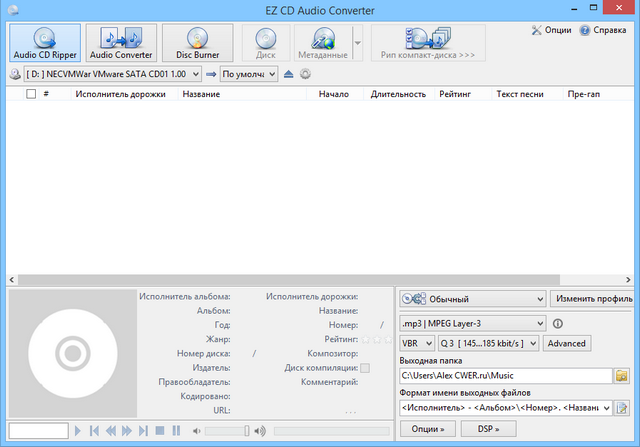
Task: Click the Пре-гап column header
Action: tap(598, 94)
